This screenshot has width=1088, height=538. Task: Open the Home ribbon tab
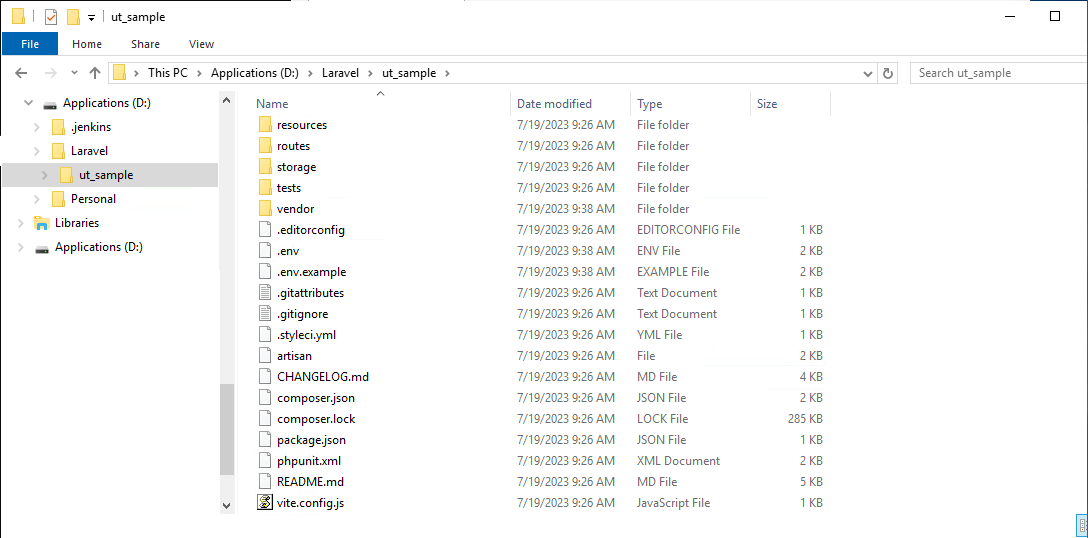pos(87,44)
